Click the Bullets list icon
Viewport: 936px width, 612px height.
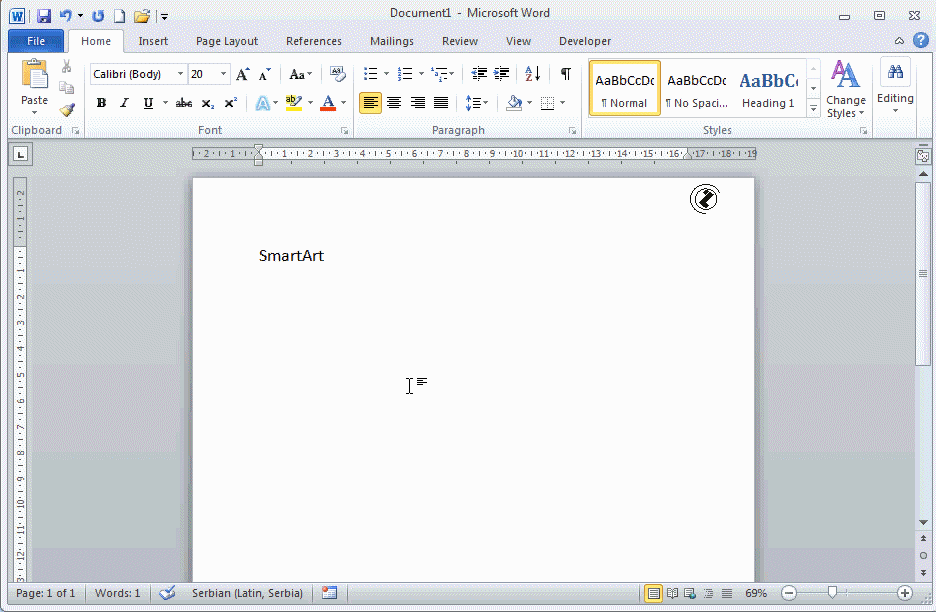(x=370, y=74)
